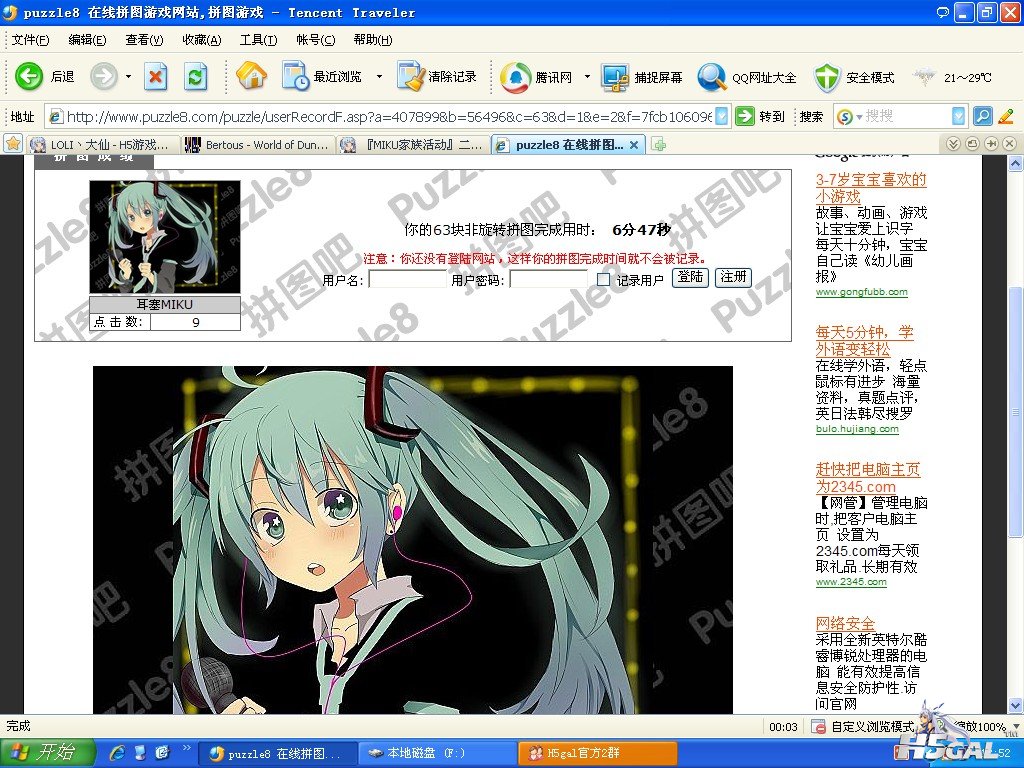Switch to the LOLI、大仙 - H5游戏 tab
Image resolution: width=1024 pixels, height=768 pixels.
[103, 144]
